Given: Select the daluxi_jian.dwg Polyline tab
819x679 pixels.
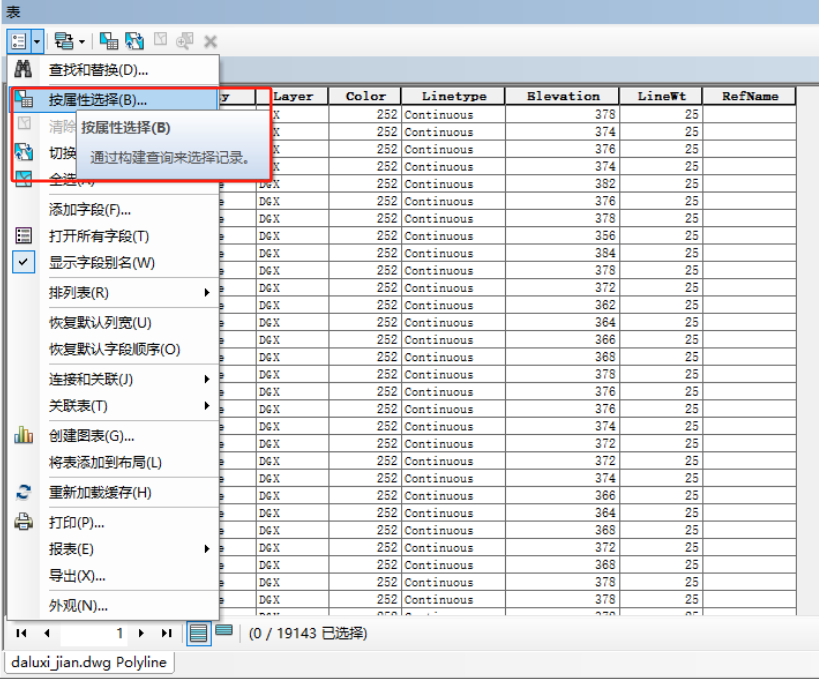Looking at the screenshot, I should pyautogui.click(x=89, y=662).
